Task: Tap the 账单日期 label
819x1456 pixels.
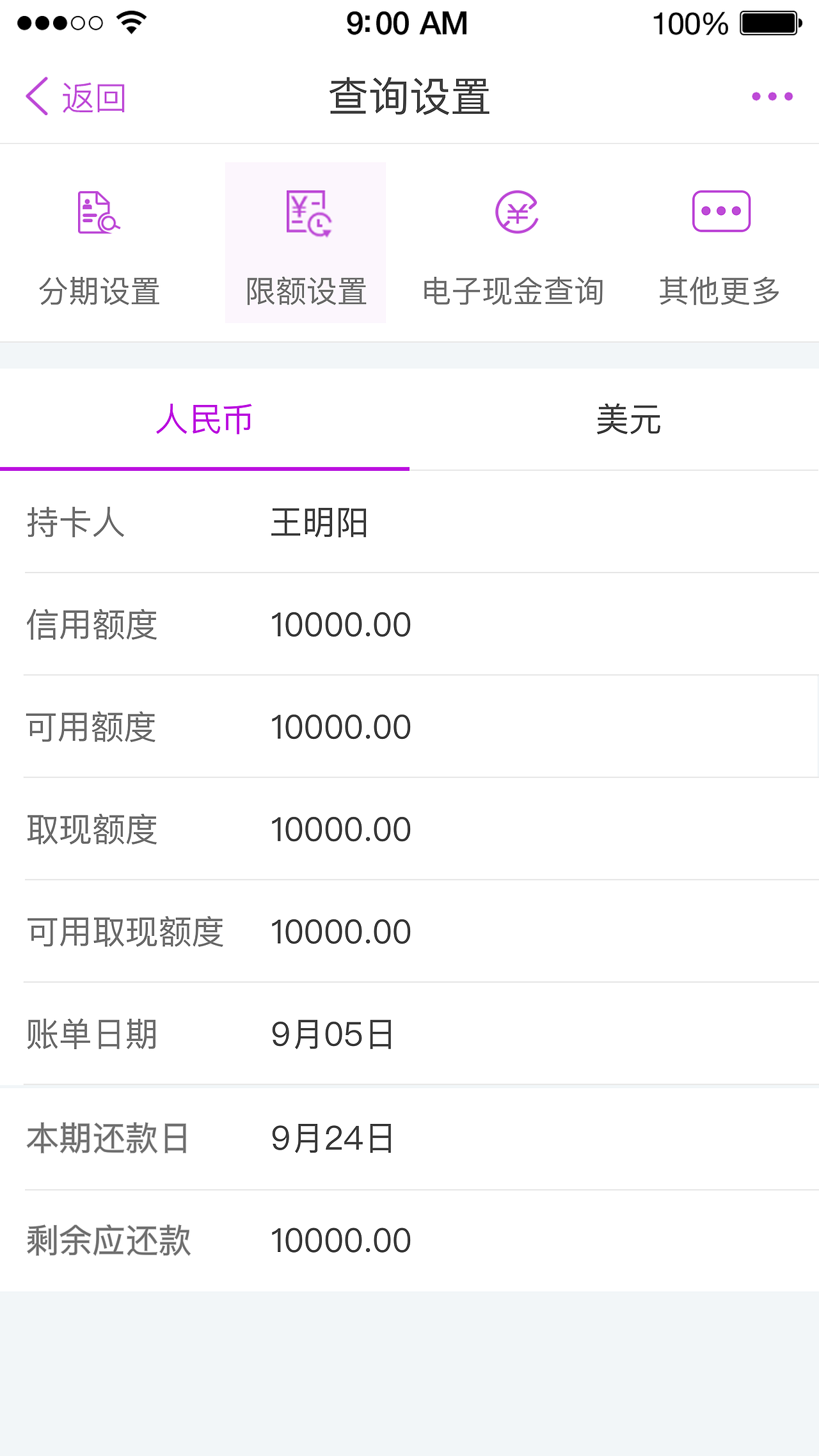Action: [x=91, y=1034]
